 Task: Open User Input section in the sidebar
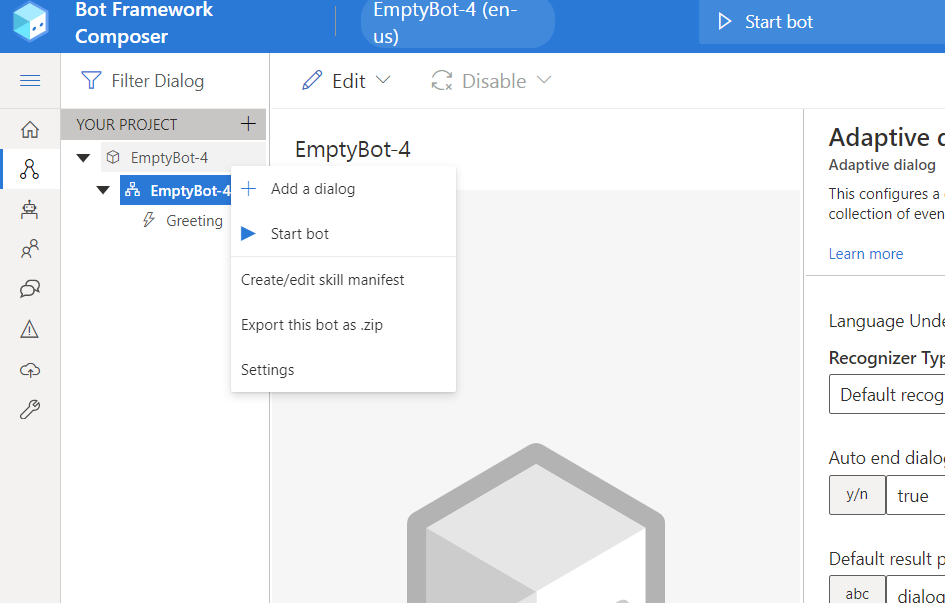tap(30, 248)
